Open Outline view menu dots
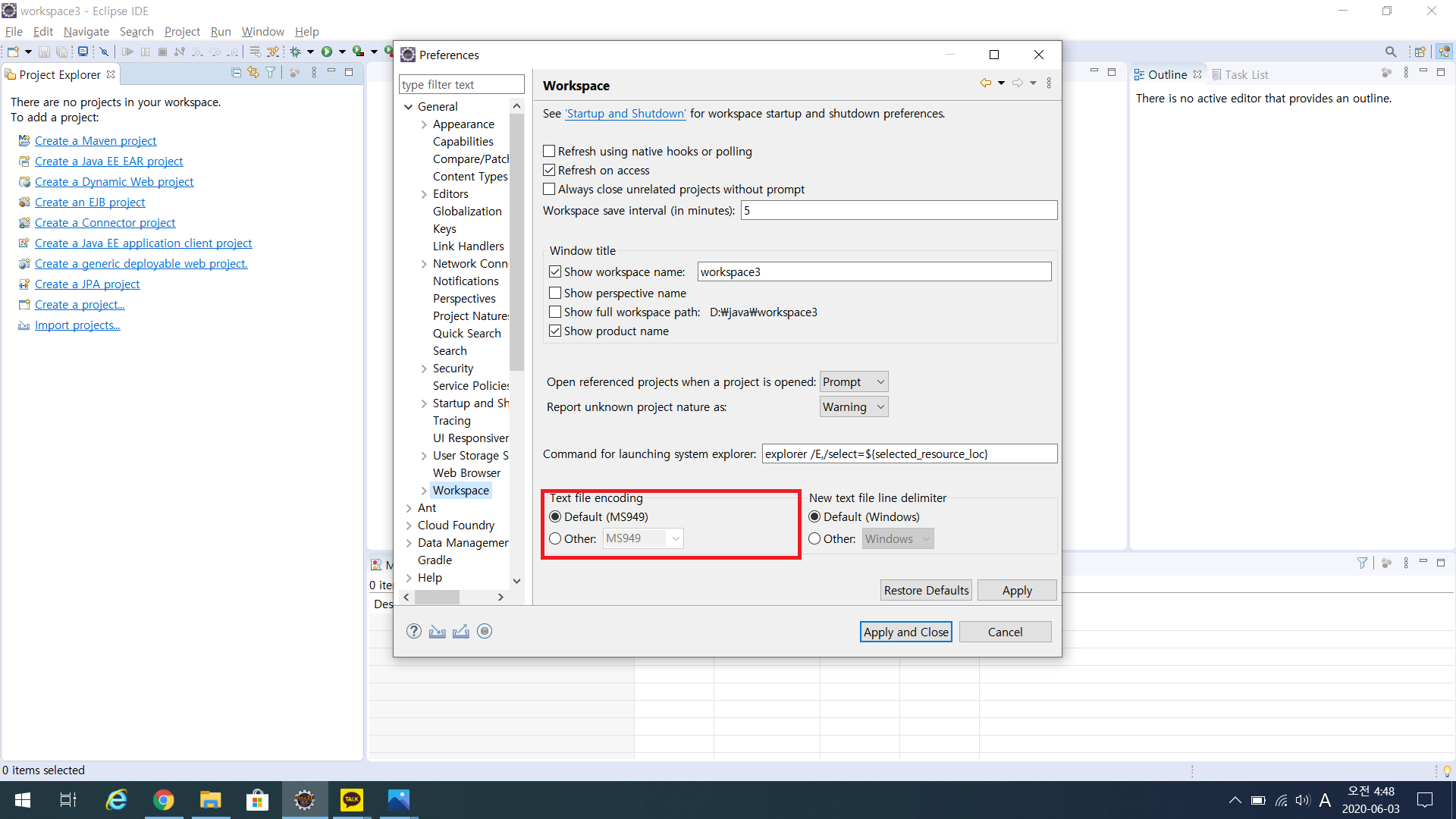The width and height of the screenshot is (1456, 819). tap(1406, 73)
